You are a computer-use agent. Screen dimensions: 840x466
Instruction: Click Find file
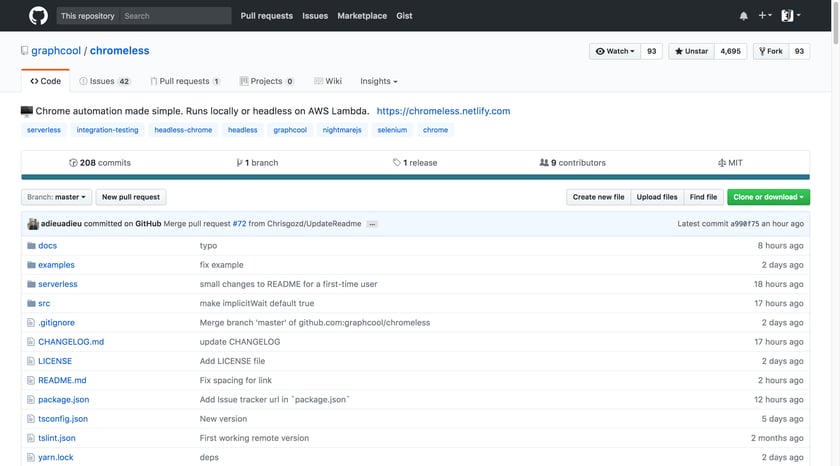(703, 197)
